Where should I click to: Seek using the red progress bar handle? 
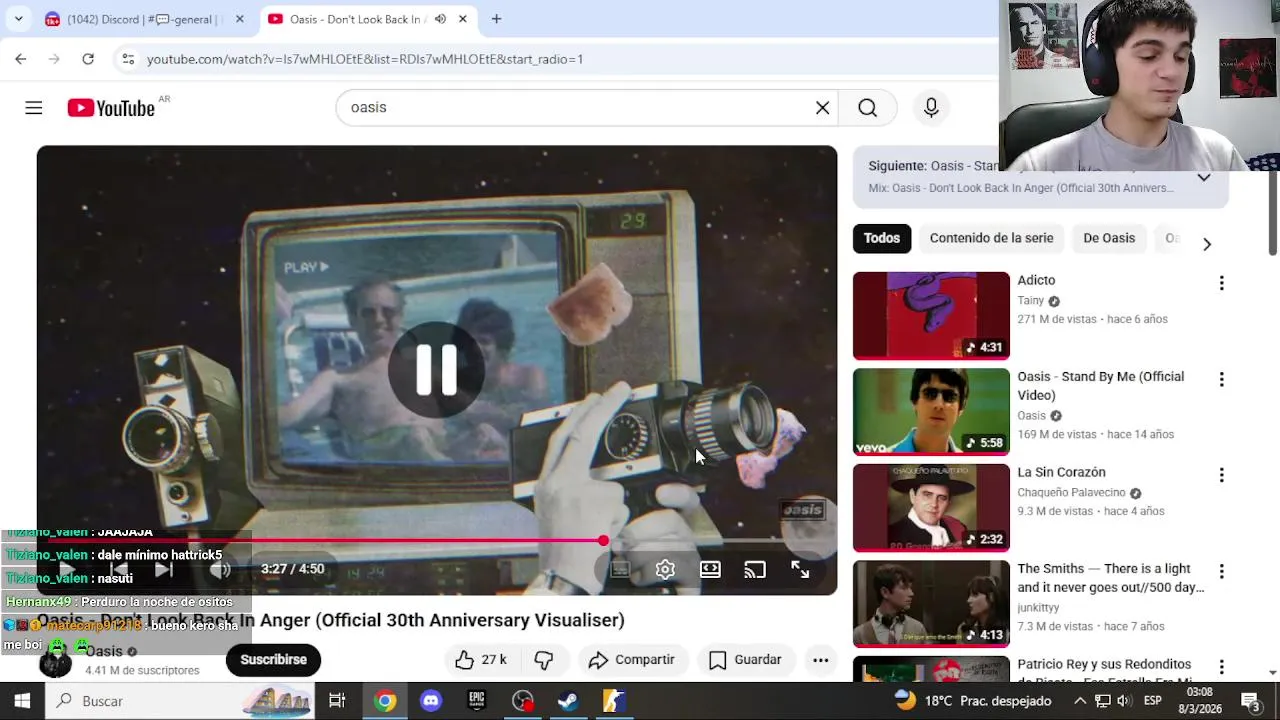pos(603,541)
